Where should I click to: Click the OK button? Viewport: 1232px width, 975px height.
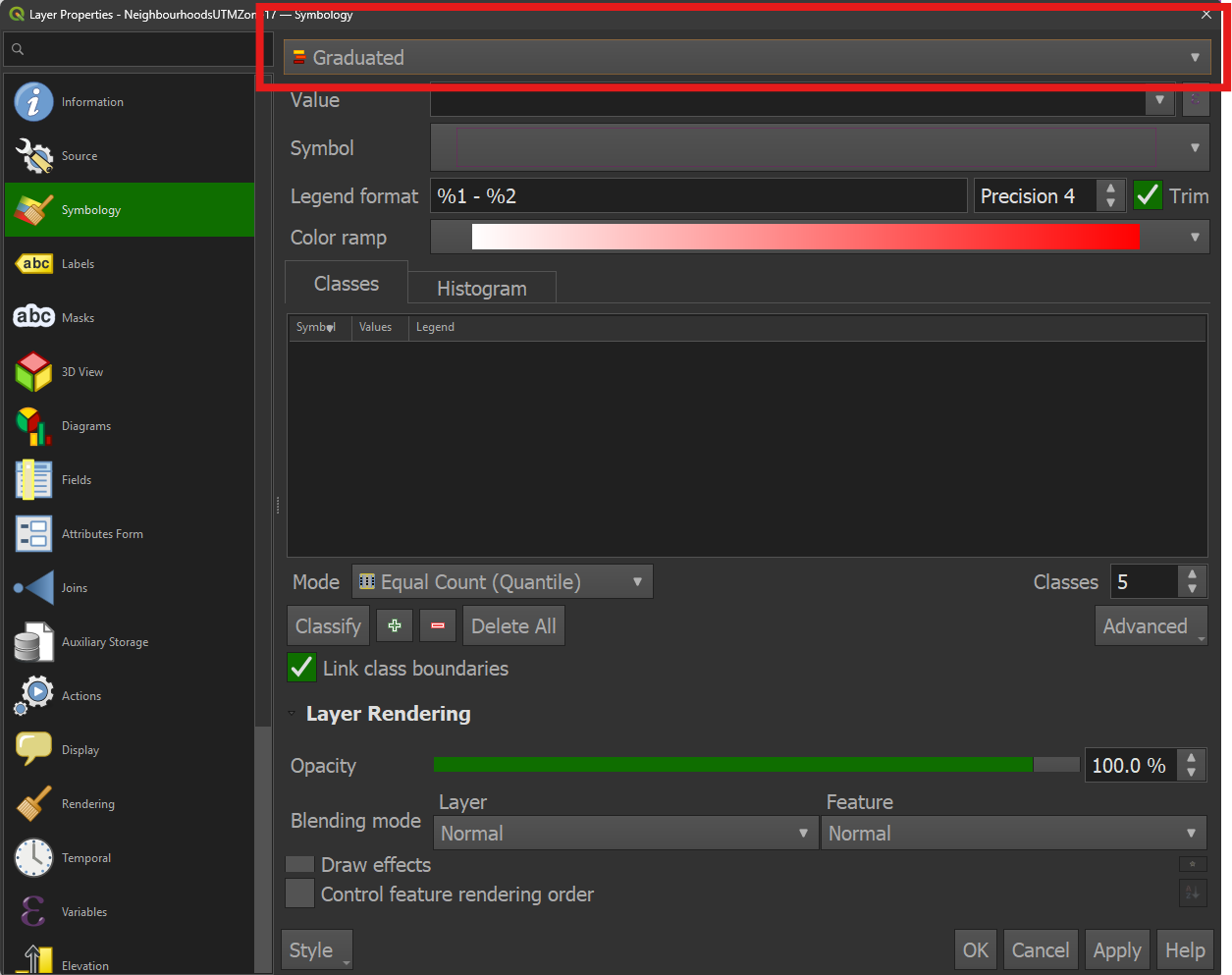point(976,949)
